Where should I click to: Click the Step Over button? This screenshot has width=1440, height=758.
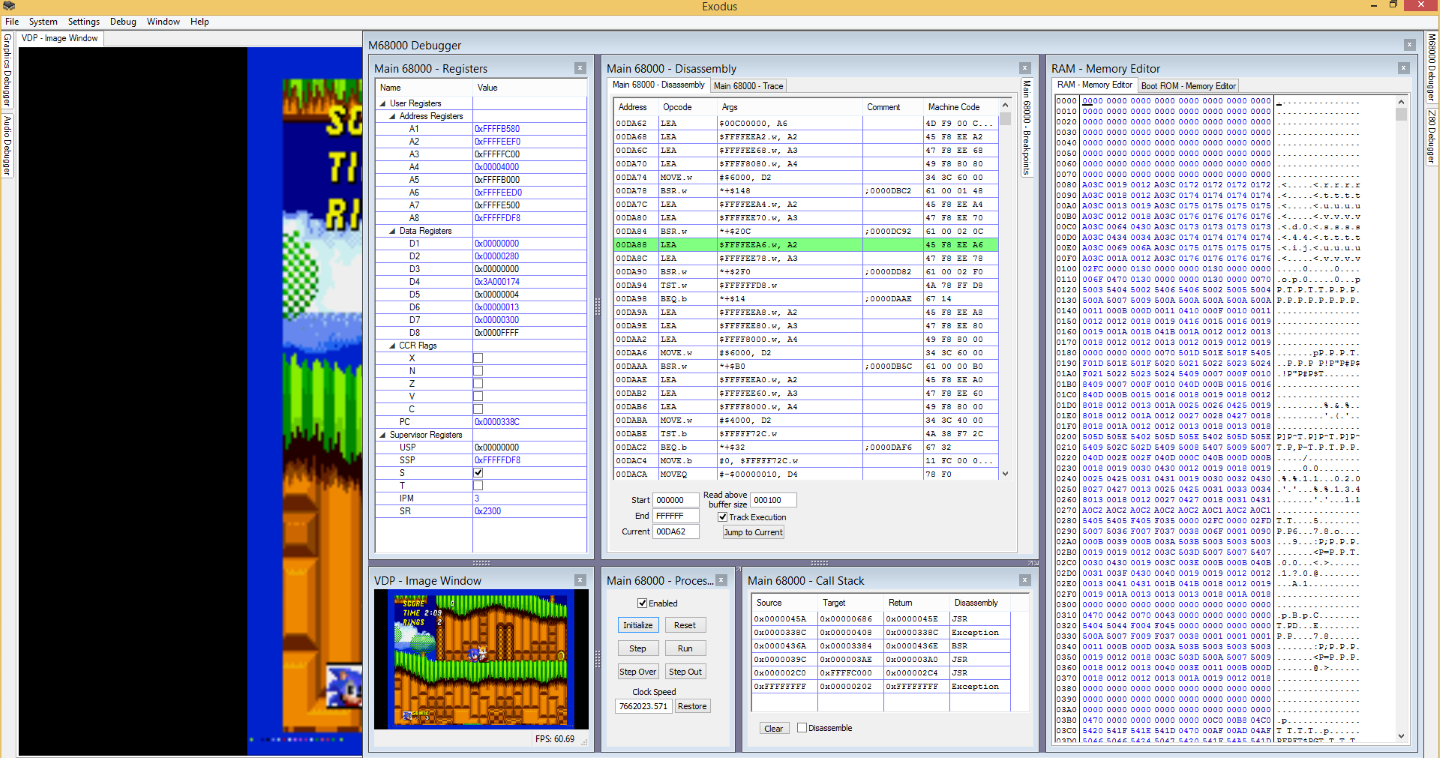(638, 672)
